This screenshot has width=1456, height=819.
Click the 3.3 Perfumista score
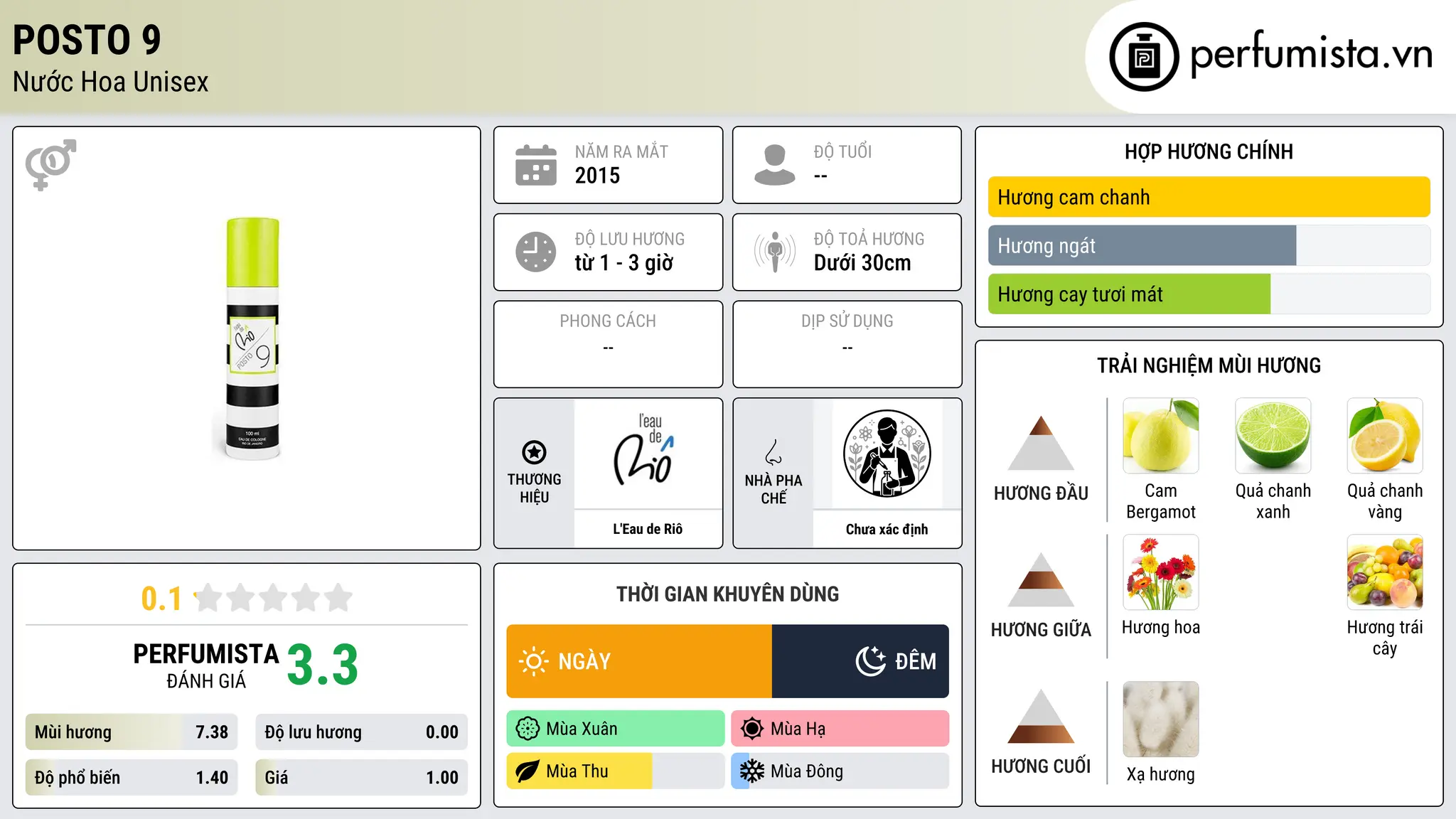click(x=323, y=665)
